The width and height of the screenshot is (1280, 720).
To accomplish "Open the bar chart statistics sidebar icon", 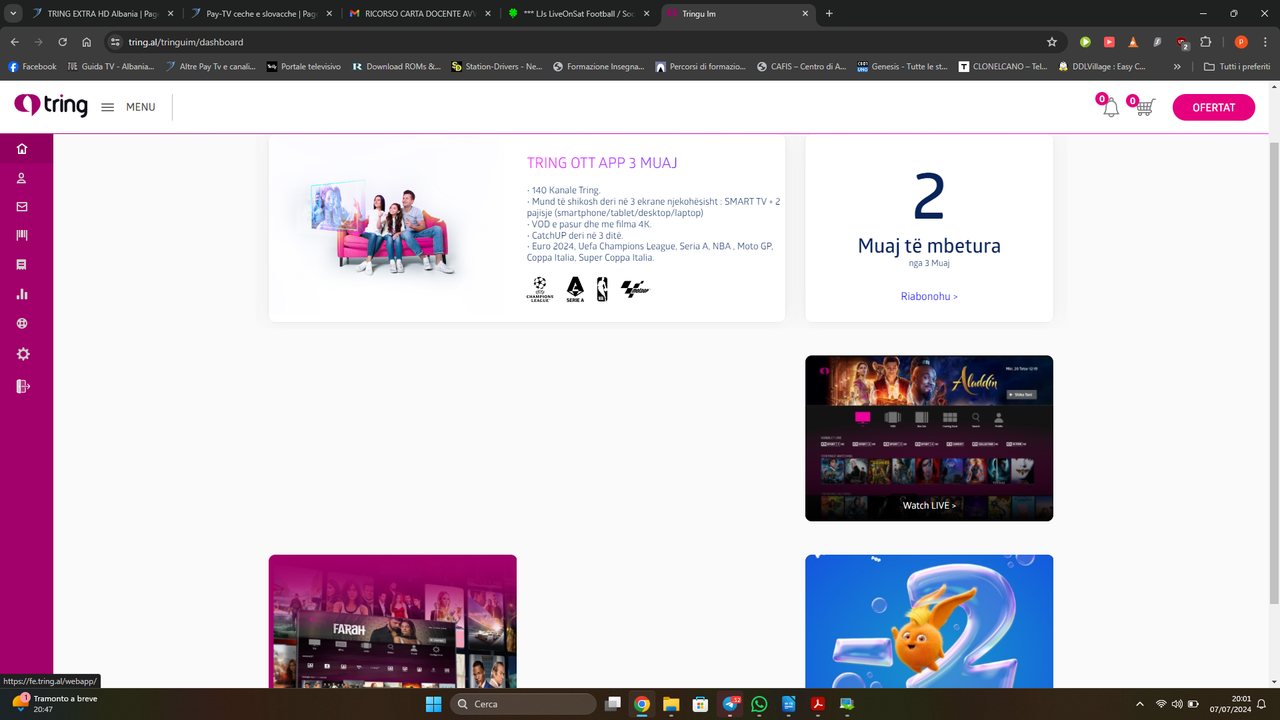I will 22,294.
